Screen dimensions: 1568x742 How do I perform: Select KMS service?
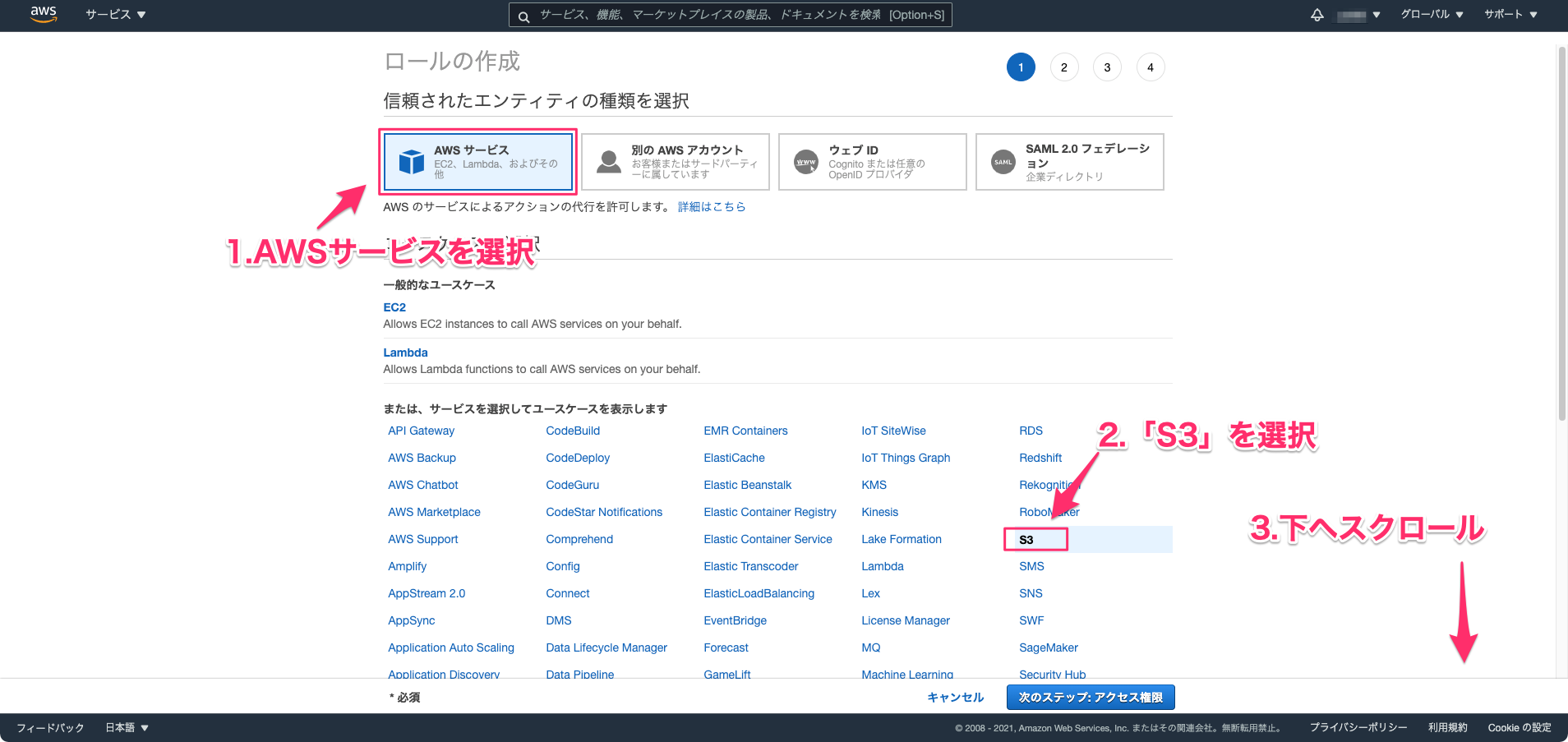tap(874, 485)
